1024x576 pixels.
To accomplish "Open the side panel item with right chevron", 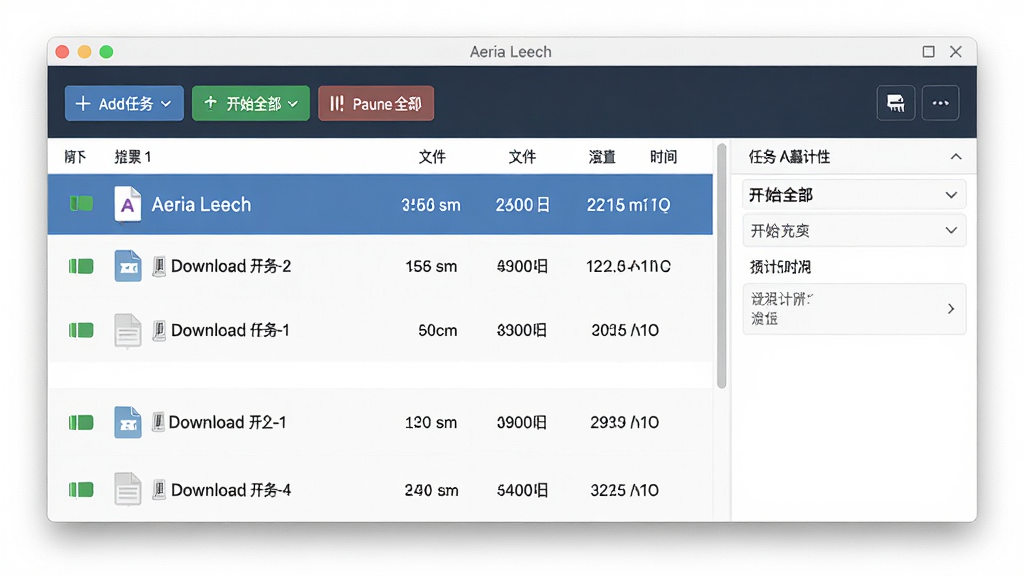I will coord(854,309).
